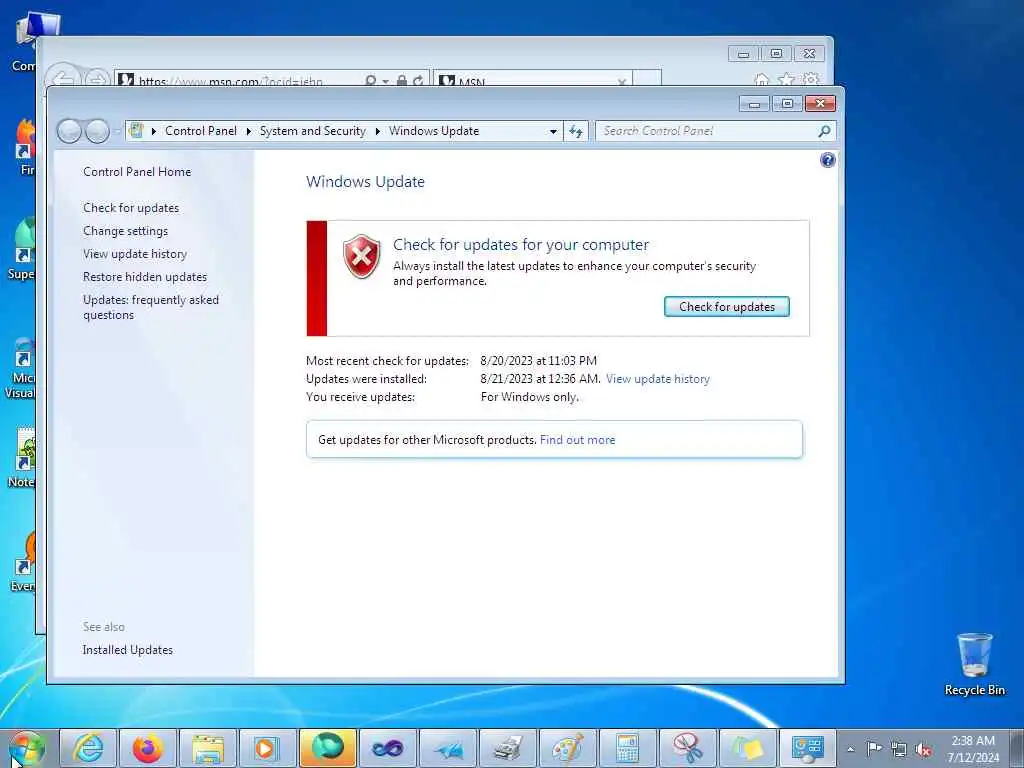
Task: Click the printer taskbar icon
Action: 508,748
